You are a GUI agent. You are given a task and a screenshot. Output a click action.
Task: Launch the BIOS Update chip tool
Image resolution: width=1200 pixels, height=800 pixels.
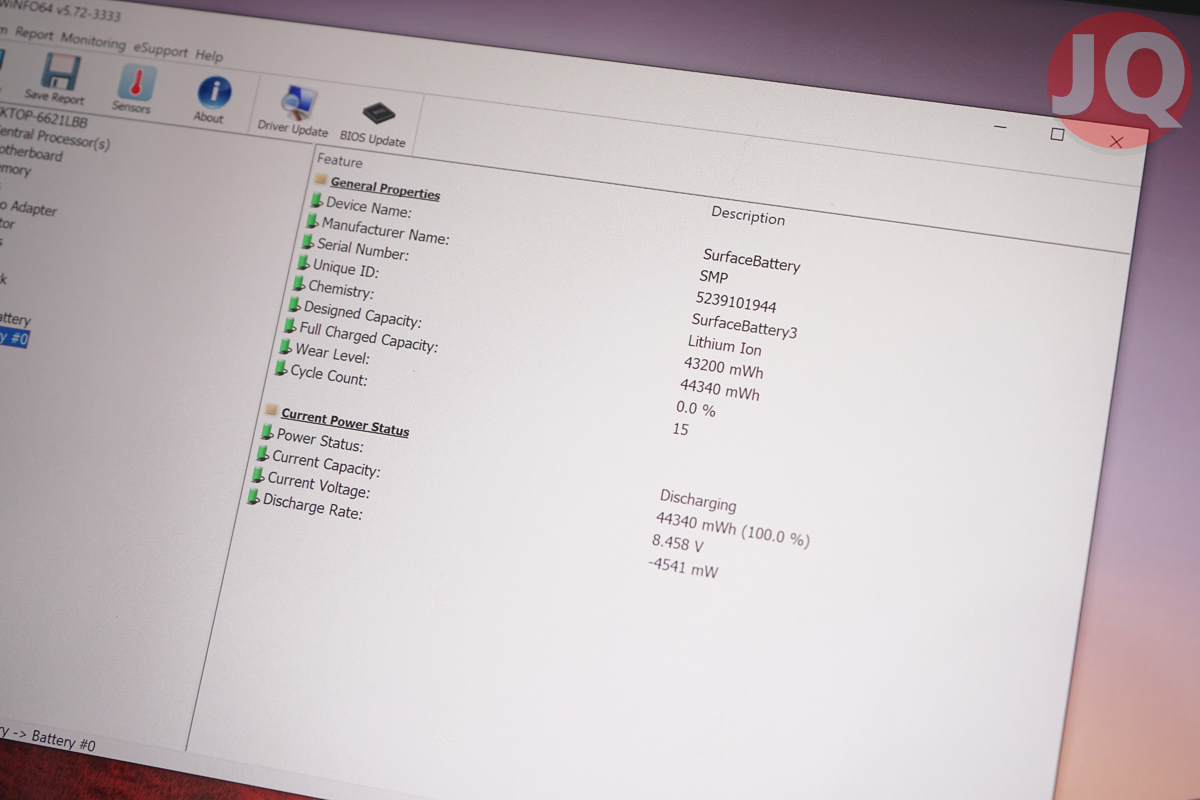tap(378, 113)
